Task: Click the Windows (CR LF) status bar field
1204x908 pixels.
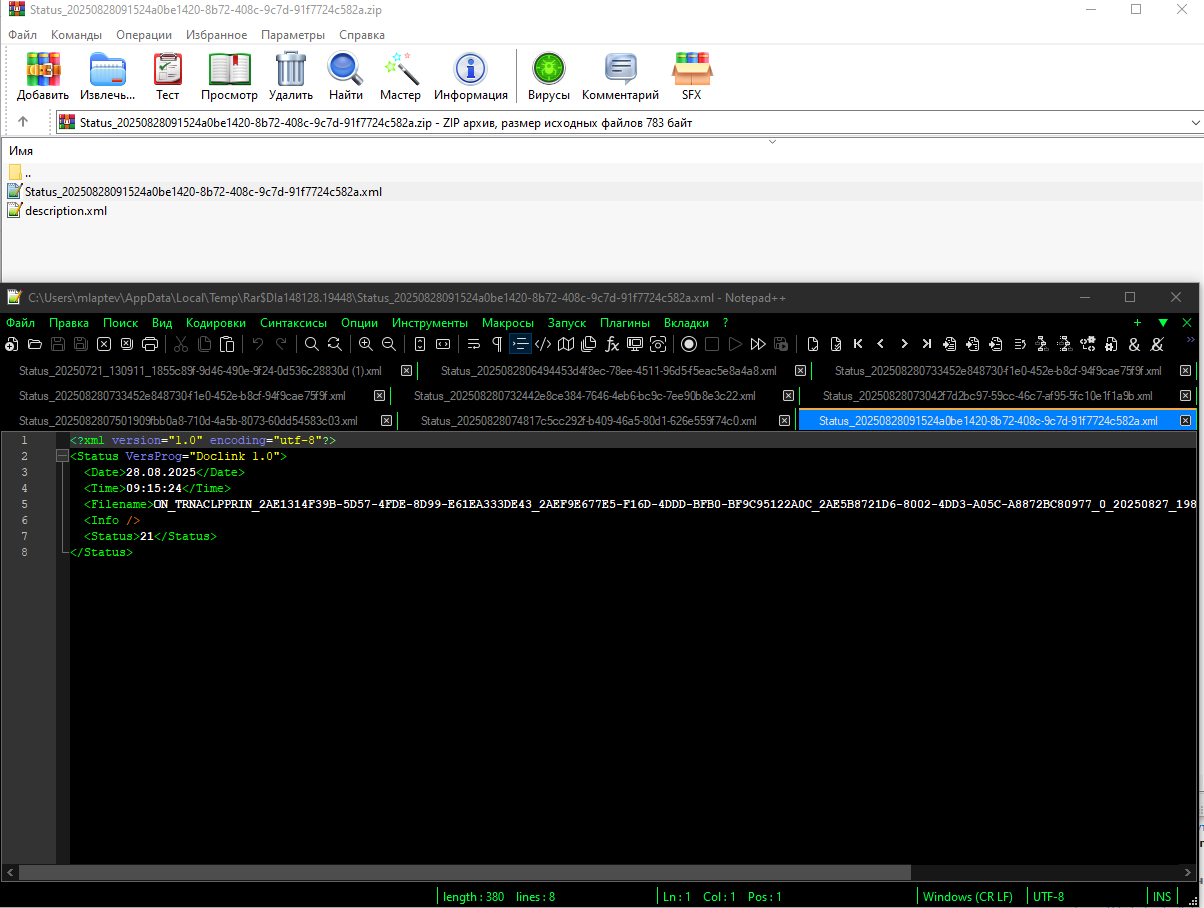Action: pyautogui.click(x=968, y=897)
